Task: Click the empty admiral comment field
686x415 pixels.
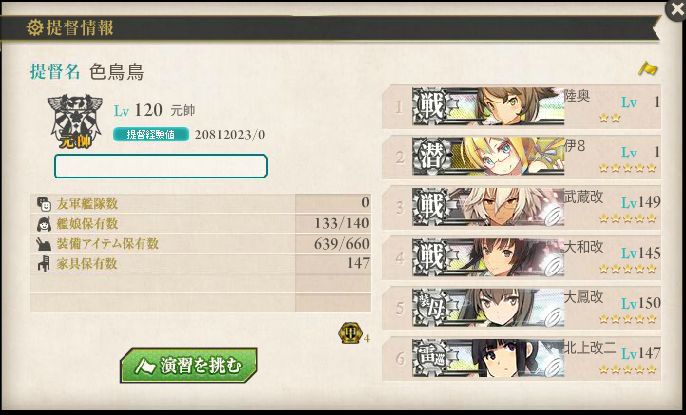Action: [161, 166]
